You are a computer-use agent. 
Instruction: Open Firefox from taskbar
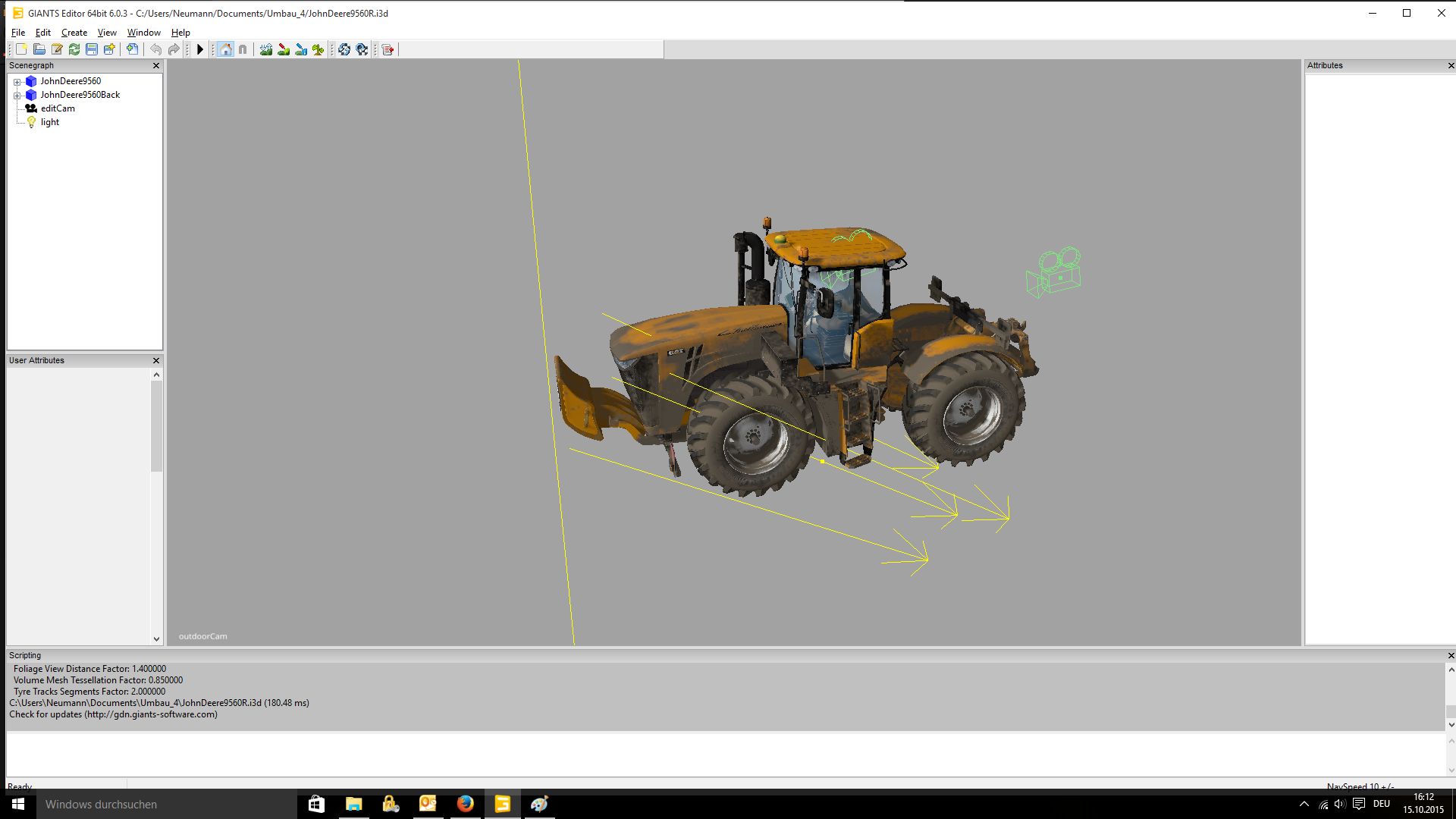[465, 804]
